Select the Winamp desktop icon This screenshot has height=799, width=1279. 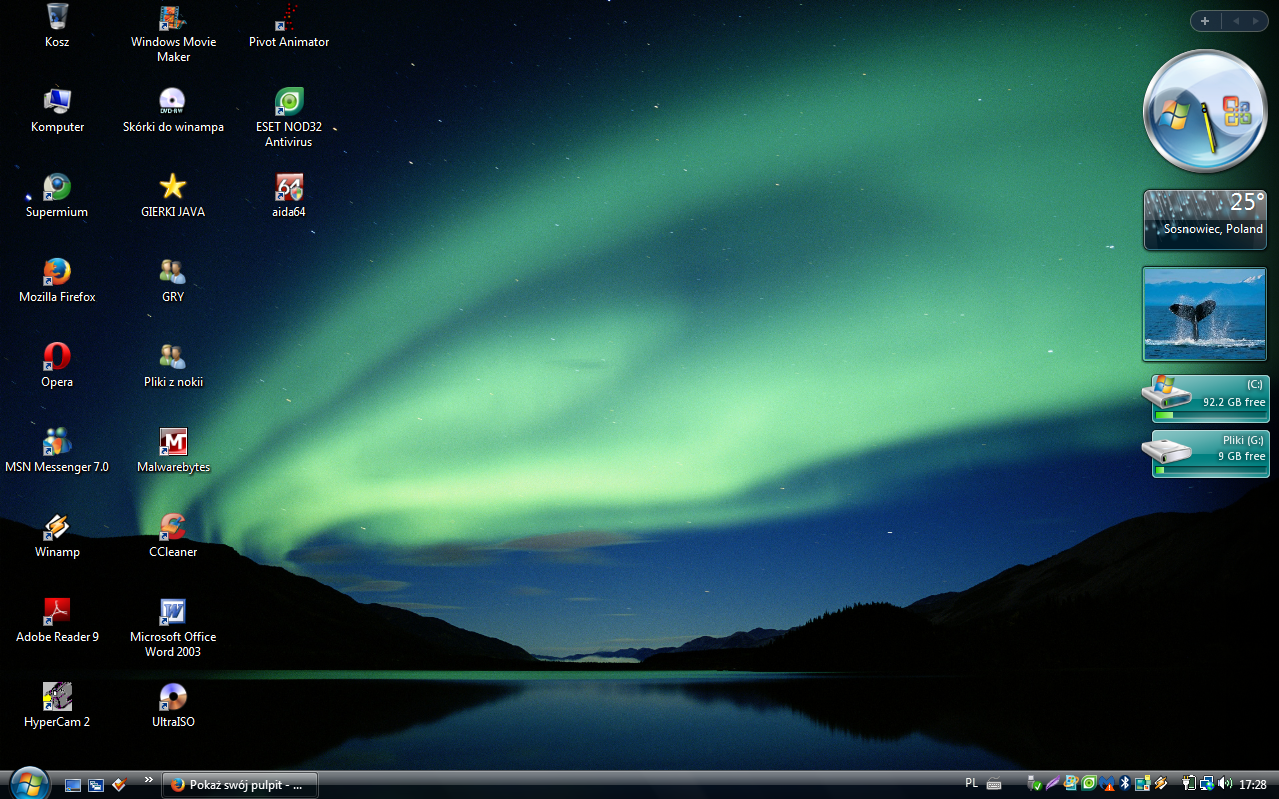tap(57, 535)
